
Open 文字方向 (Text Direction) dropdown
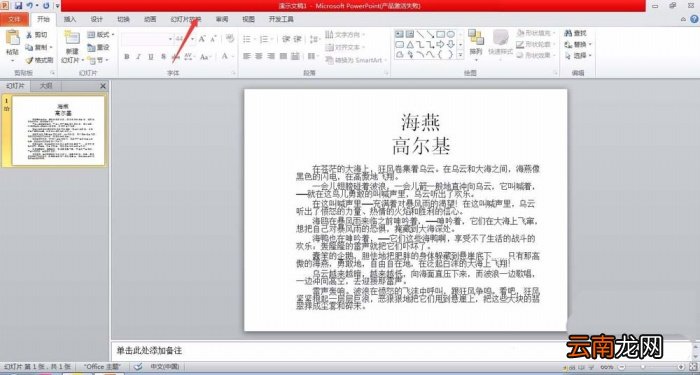[x=346, y=35]
